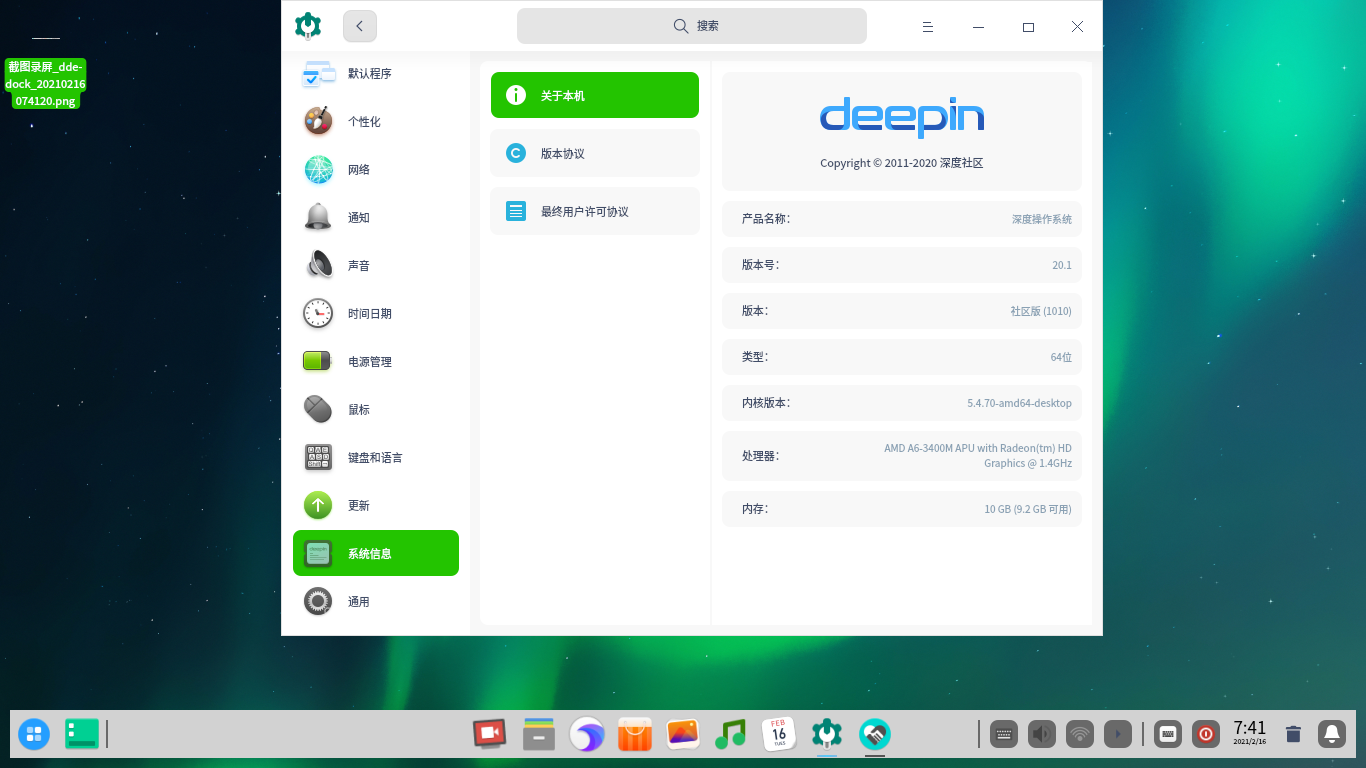Open 默认程序 default applications settings
This screenshot has height=768, width=1366.
tap(376, 74)
